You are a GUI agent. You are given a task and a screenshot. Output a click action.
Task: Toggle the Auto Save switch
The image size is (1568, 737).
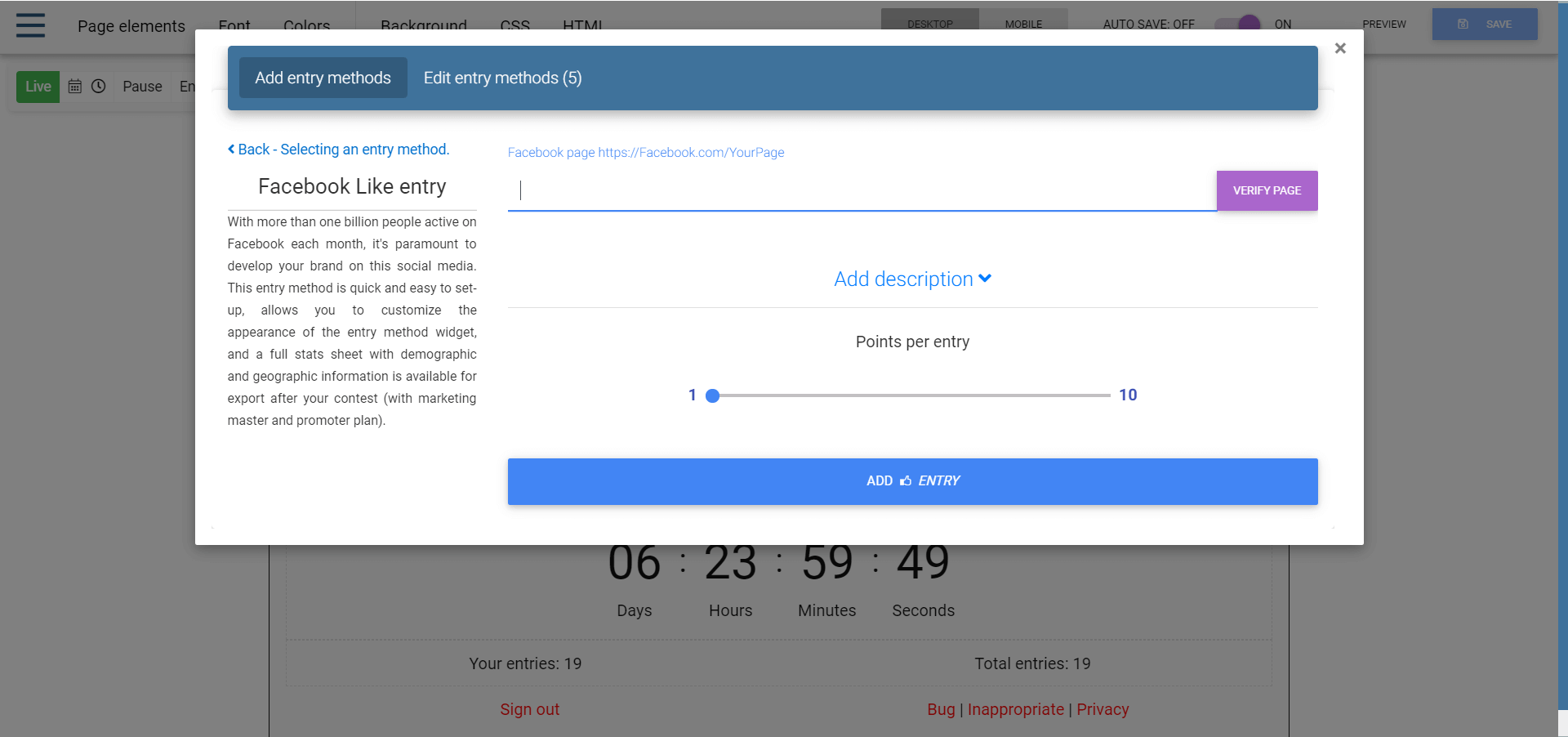coord(1238,24)
